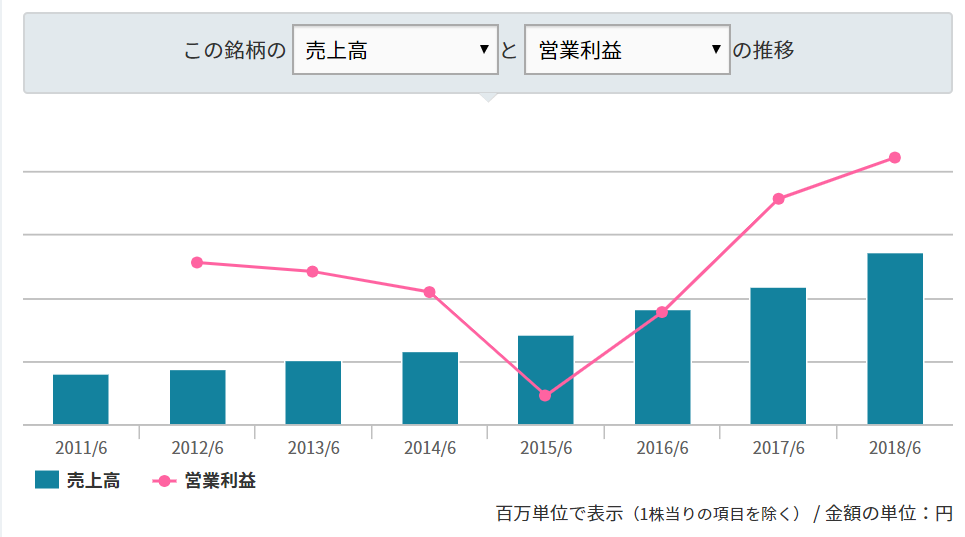
Task: Select the 2016/6 teal bar
Action: pyautogui.click(x=662, y=370)
